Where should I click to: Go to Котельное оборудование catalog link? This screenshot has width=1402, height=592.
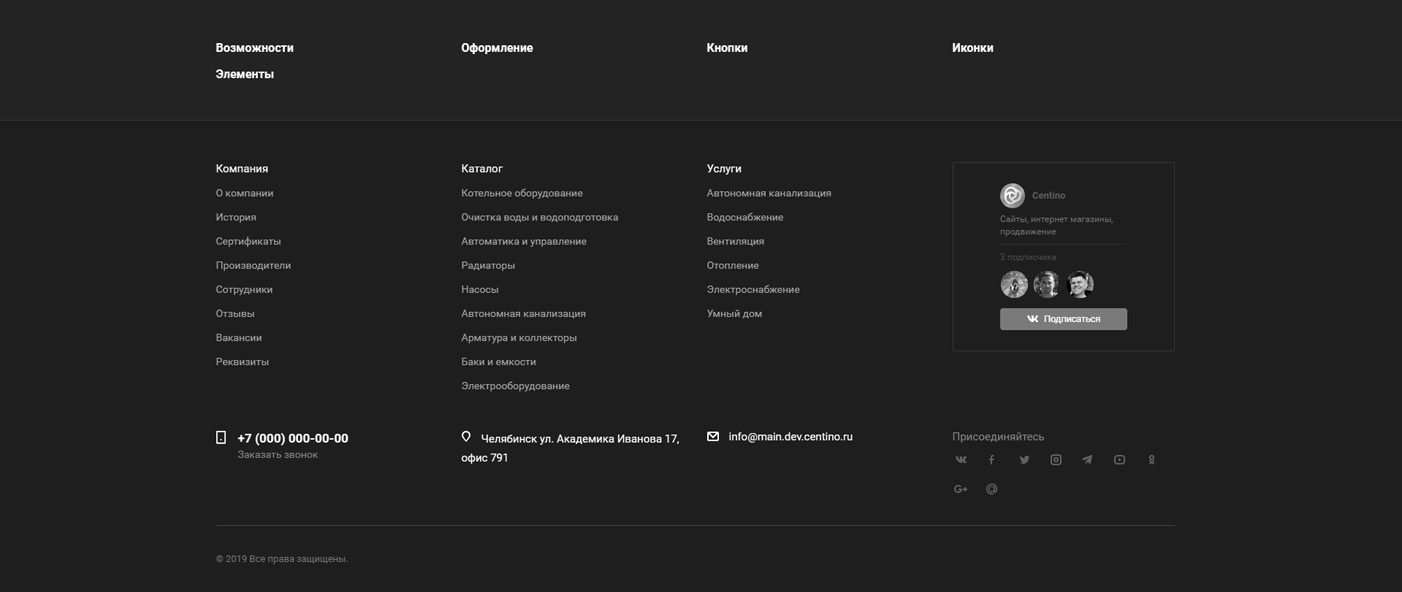tap(521, 193)
